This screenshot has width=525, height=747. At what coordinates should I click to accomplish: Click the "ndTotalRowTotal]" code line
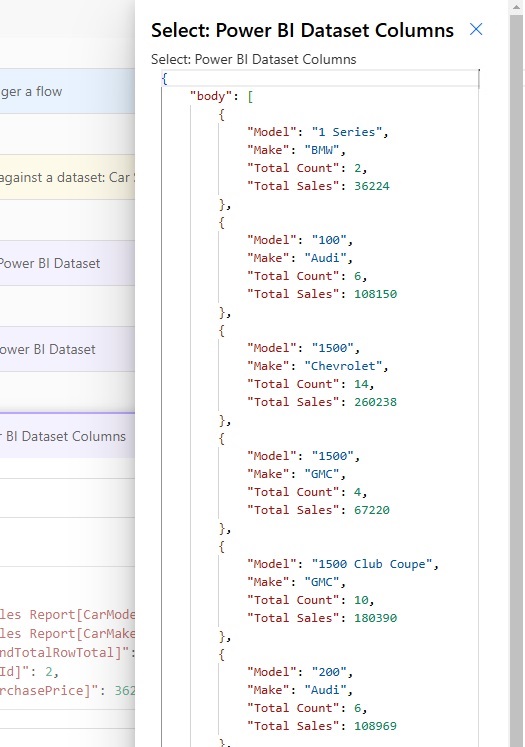pos(67,653)
